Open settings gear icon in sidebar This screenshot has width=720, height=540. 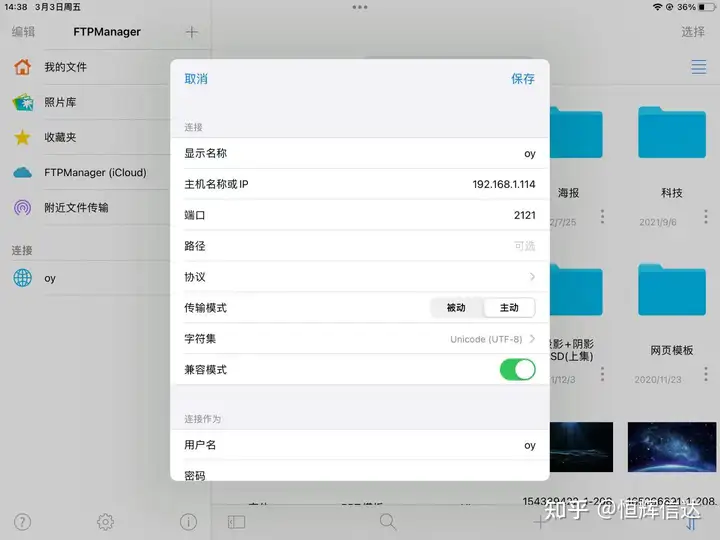(106, 522)
